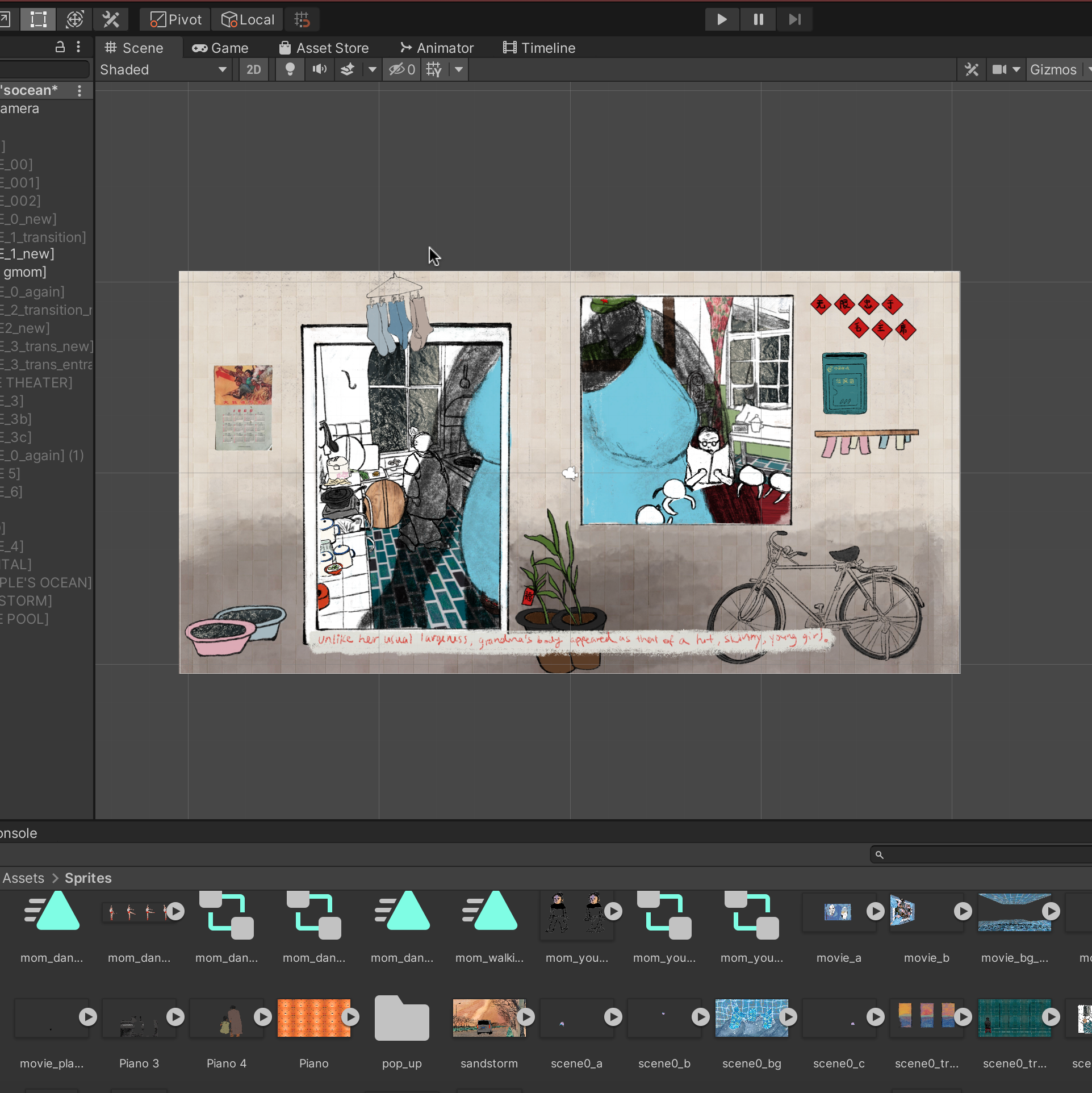Toggle Local handle rotation

pos(248,19)
